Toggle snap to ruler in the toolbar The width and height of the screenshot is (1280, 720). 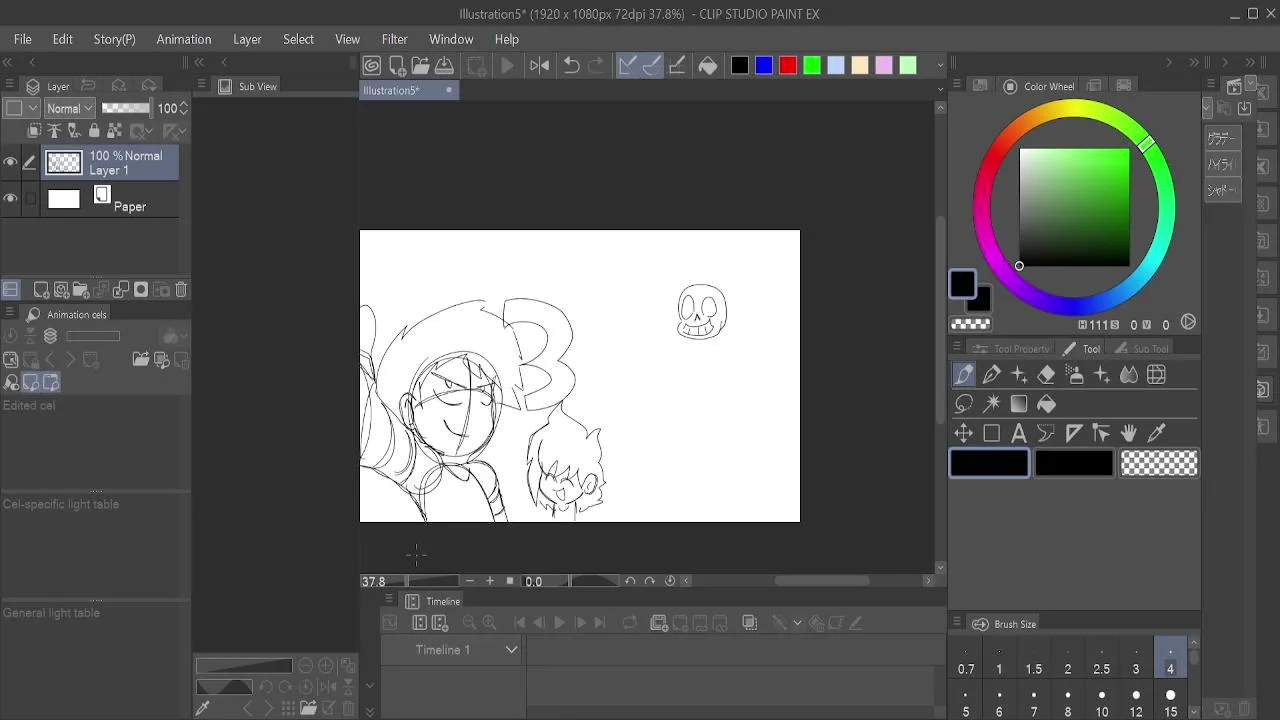[x=628, y=66]
